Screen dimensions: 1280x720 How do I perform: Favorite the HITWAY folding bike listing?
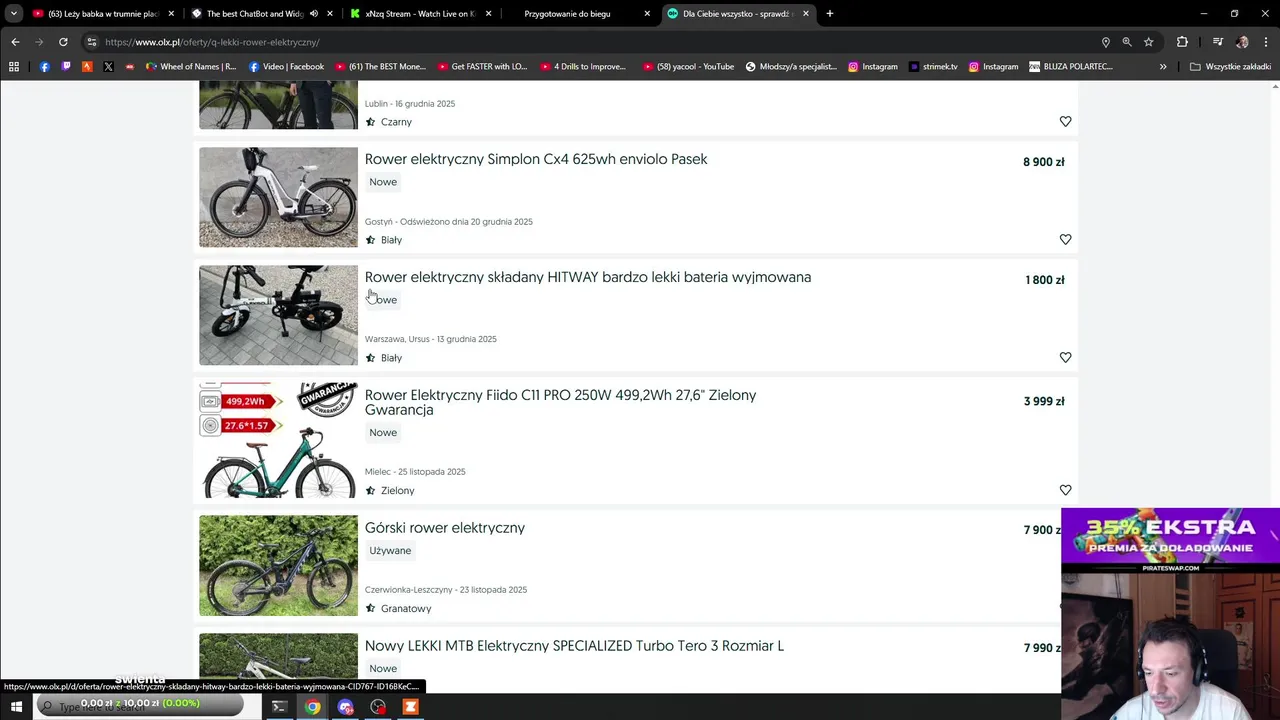click(x=1065, y=358)
